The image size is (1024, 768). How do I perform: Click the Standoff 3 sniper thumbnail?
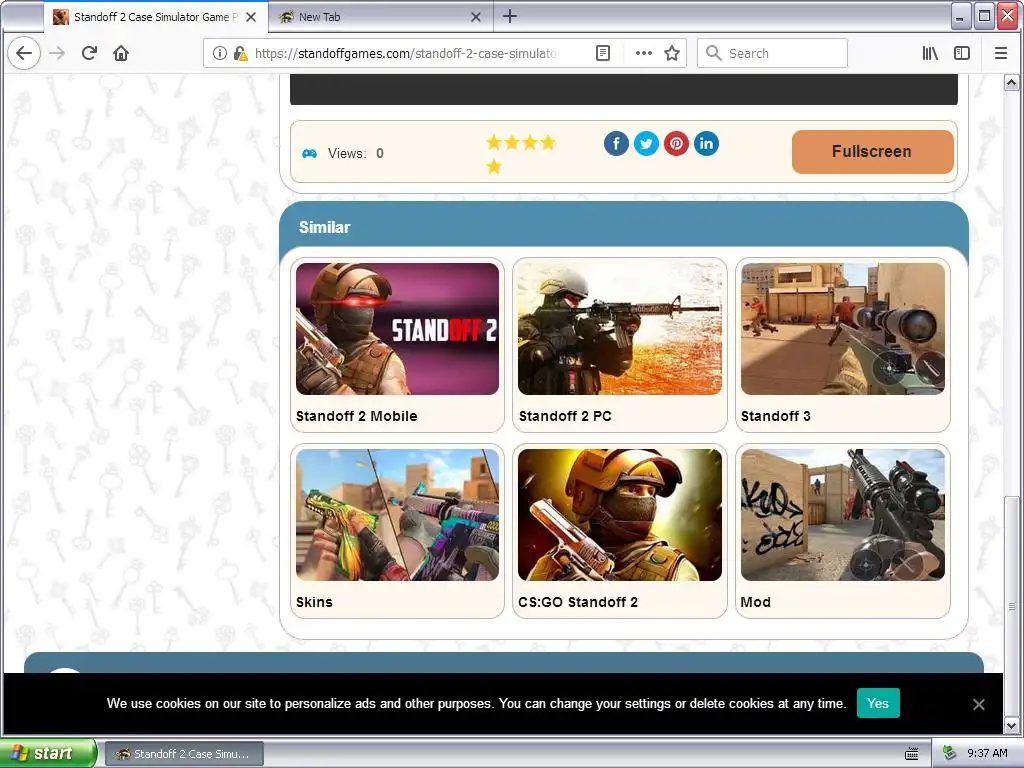[842, 328]
